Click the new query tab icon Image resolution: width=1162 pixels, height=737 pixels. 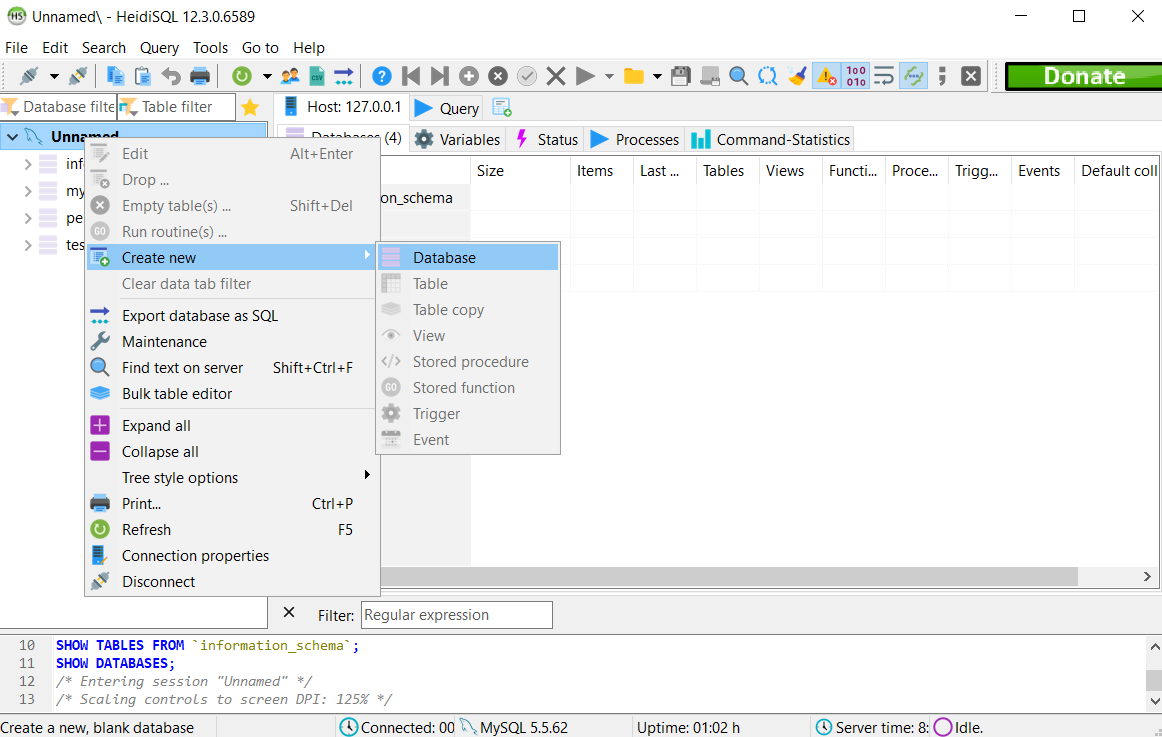point(502,107)
